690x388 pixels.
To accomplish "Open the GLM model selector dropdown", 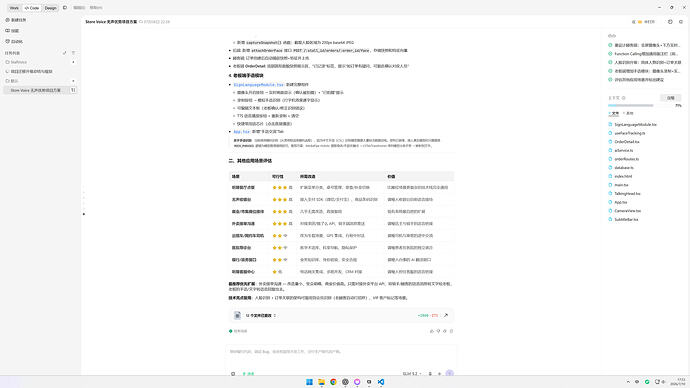I will click(x=412, y=374).
